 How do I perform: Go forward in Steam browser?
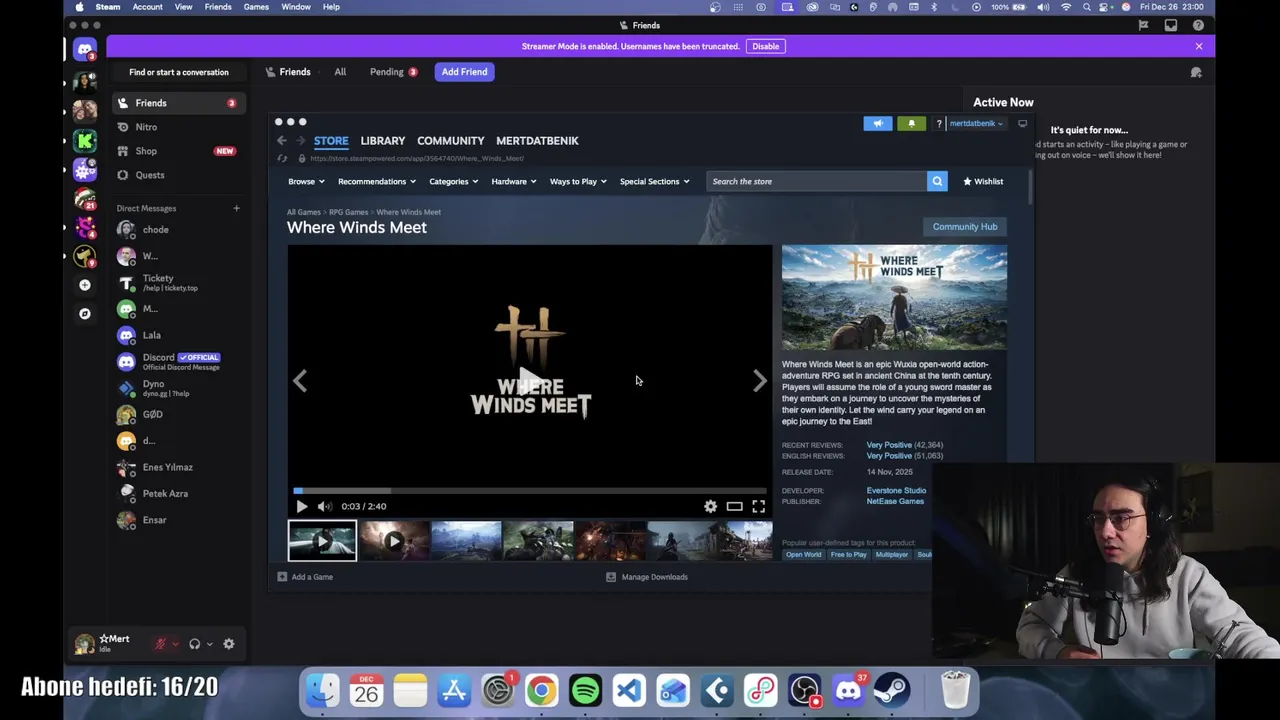point(300,141)
